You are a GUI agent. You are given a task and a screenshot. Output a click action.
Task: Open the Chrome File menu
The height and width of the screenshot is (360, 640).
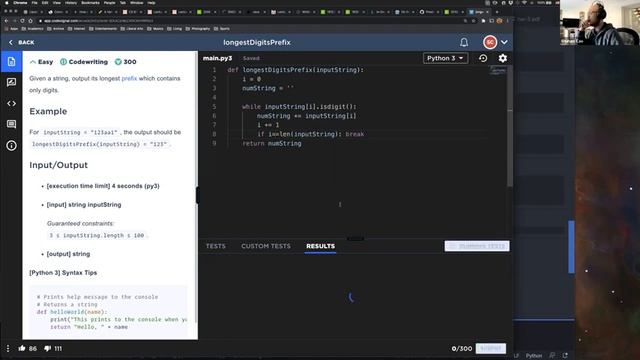(x=35, y=2)
